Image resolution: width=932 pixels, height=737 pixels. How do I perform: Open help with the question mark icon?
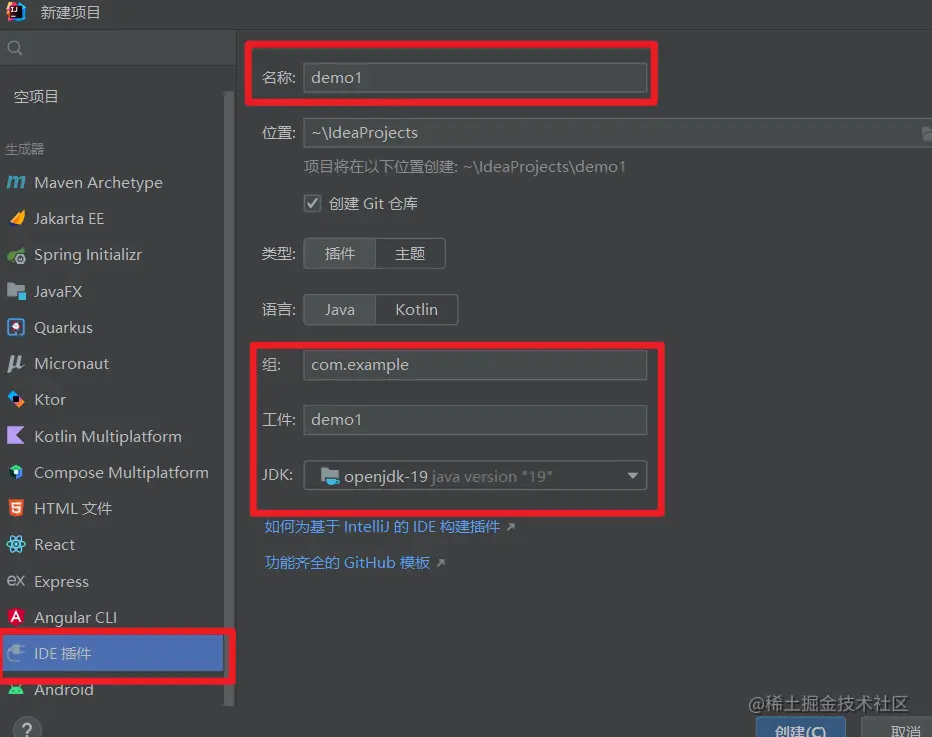[27, 727]
